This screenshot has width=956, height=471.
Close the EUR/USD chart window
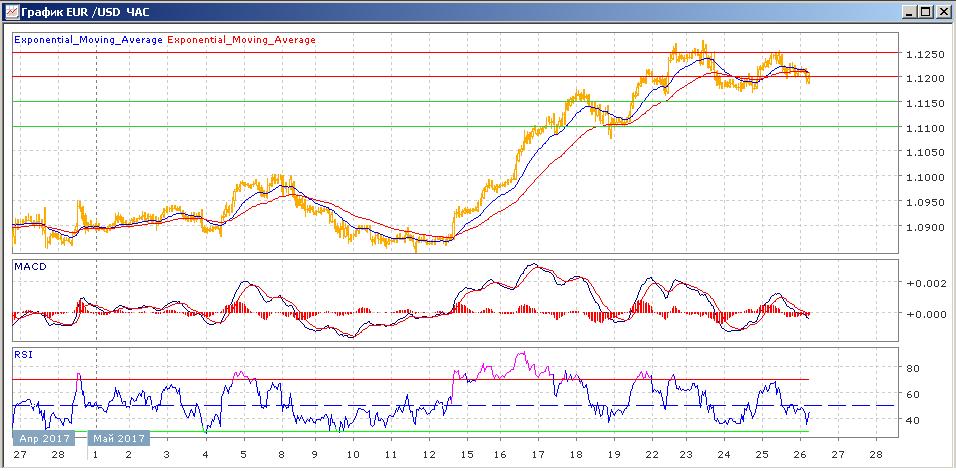[942, 12]
